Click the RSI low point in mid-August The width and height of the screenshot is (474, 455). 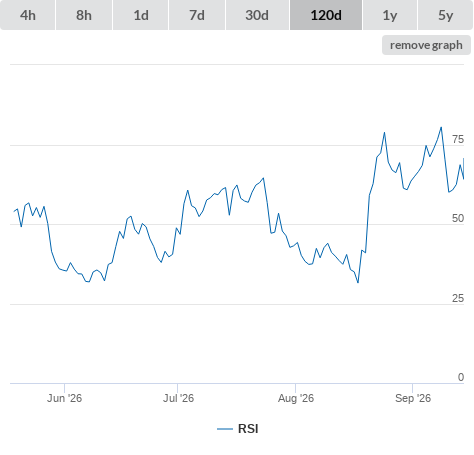tap(358, 283)
